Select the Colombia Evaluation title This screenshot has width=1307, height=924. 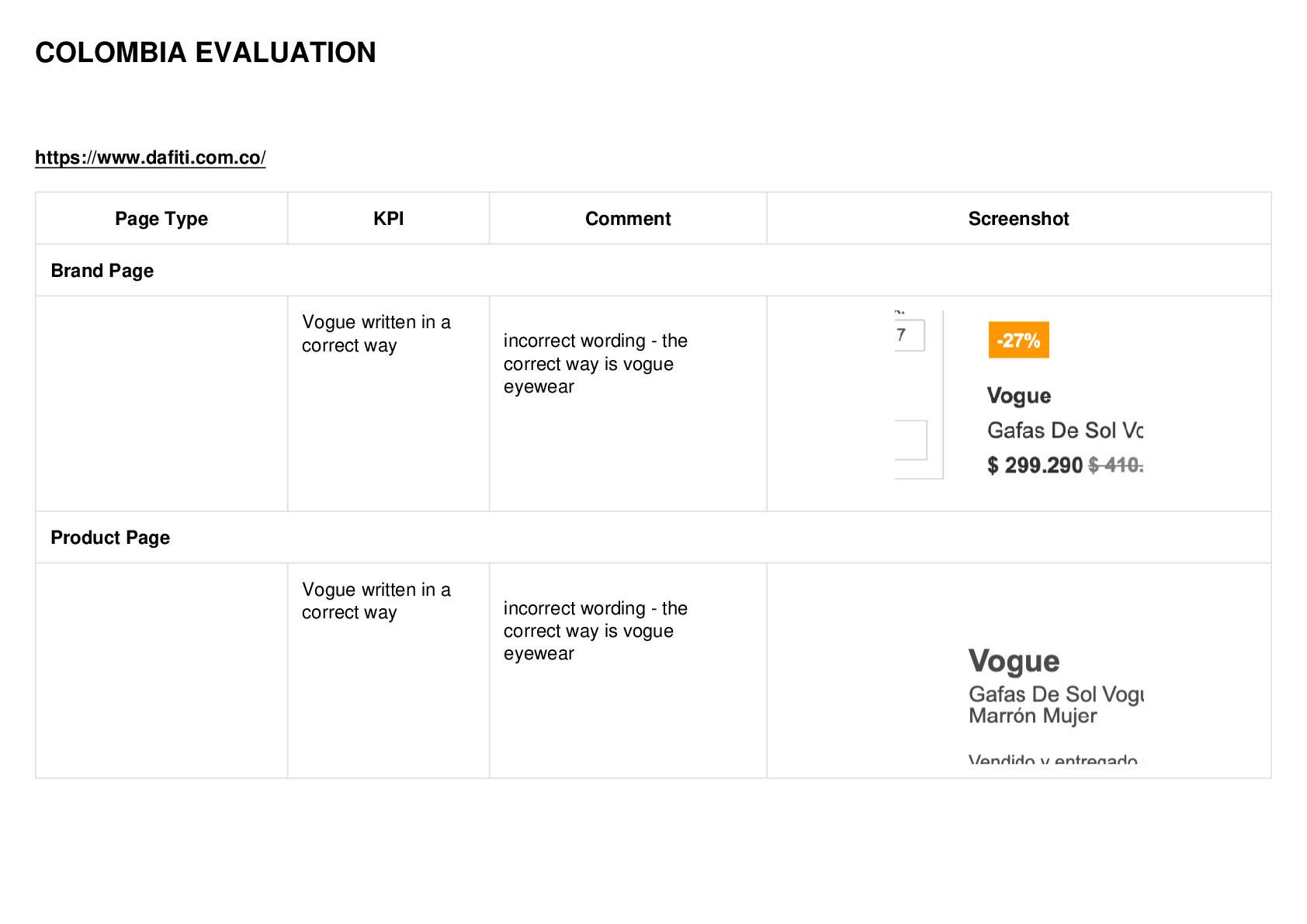[206, 53]
